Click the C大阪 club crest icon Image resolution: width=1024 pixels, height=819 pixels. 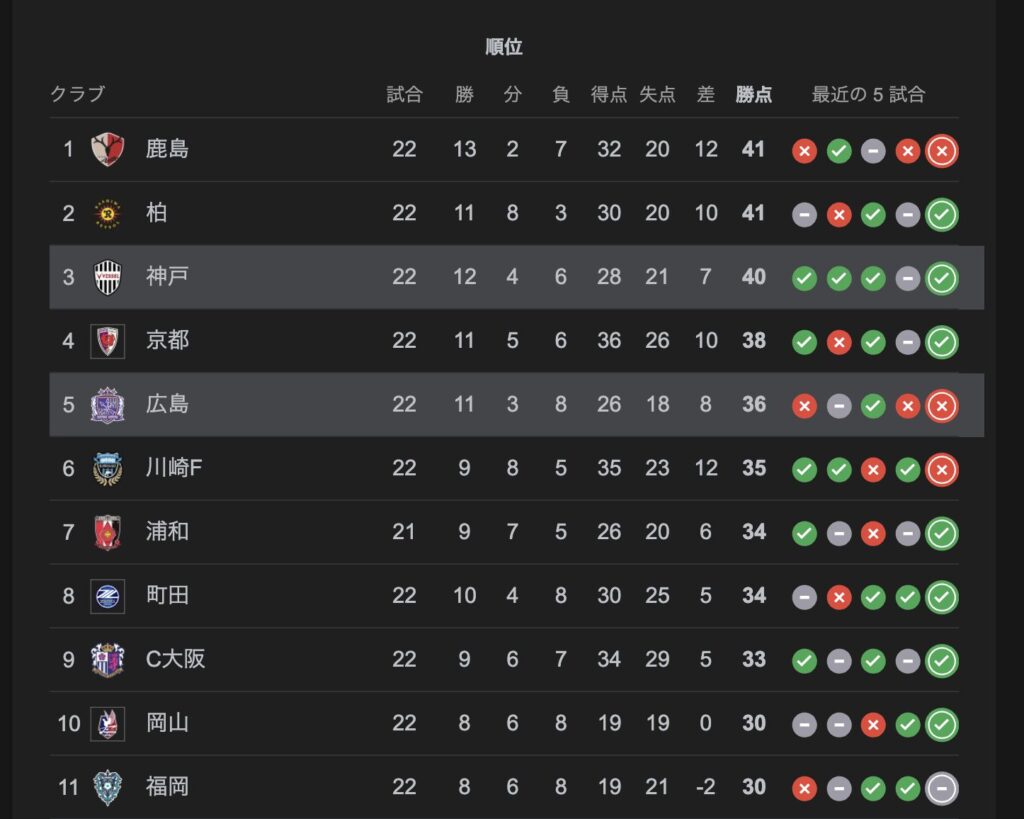[x=107, y=660]
